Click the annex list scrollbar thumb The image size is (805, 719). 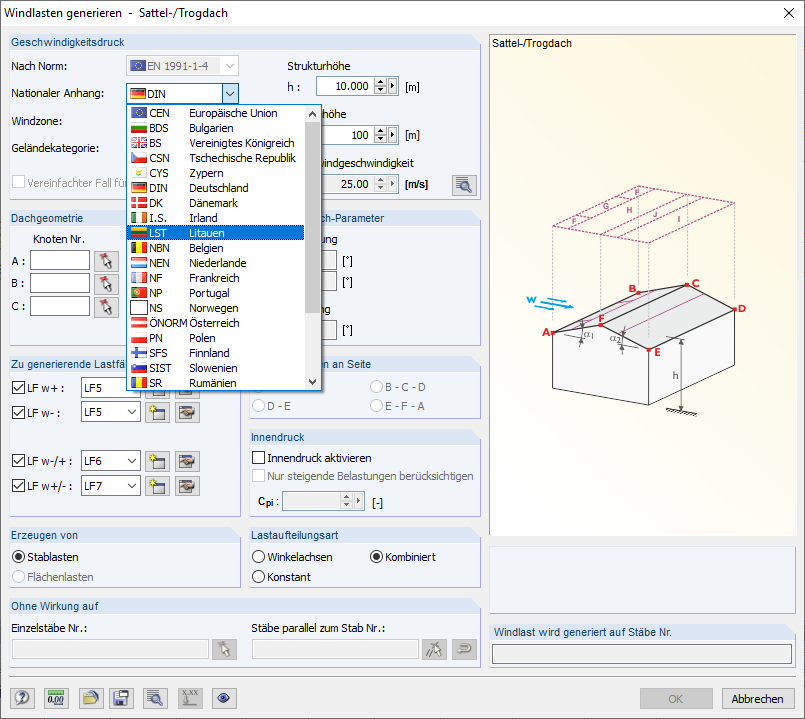(x=312, y=218)
